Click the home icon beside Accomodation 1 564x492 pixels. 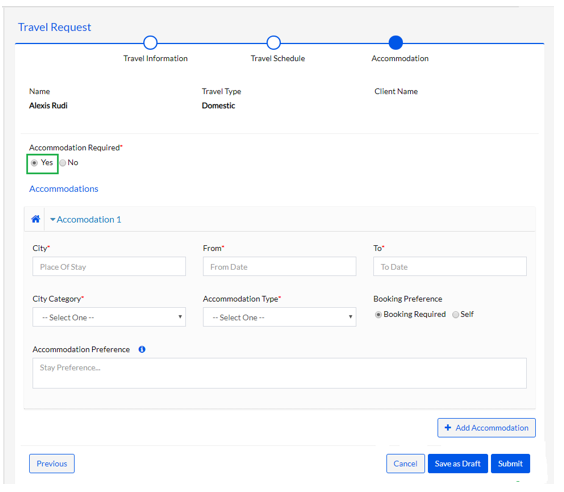[36, 219]
